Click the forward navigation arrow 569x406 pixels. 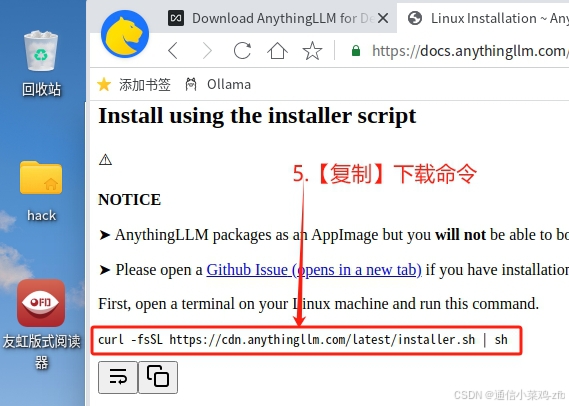207,50
